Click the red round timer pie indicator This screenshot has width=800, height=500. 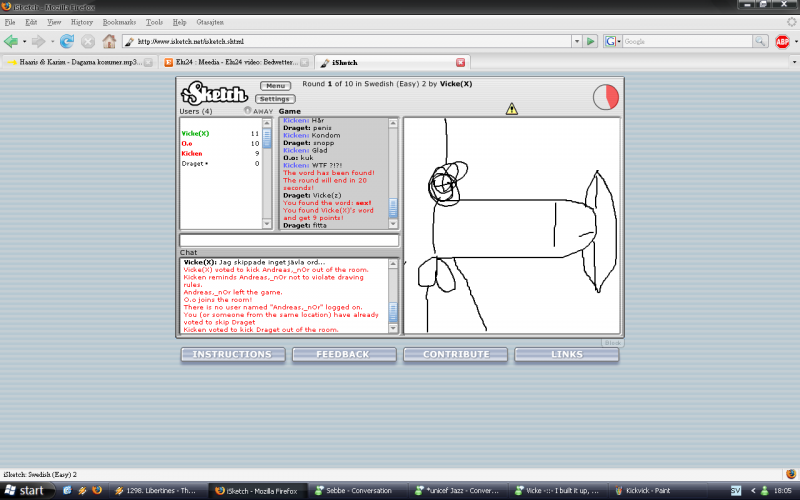pos(605,97)
